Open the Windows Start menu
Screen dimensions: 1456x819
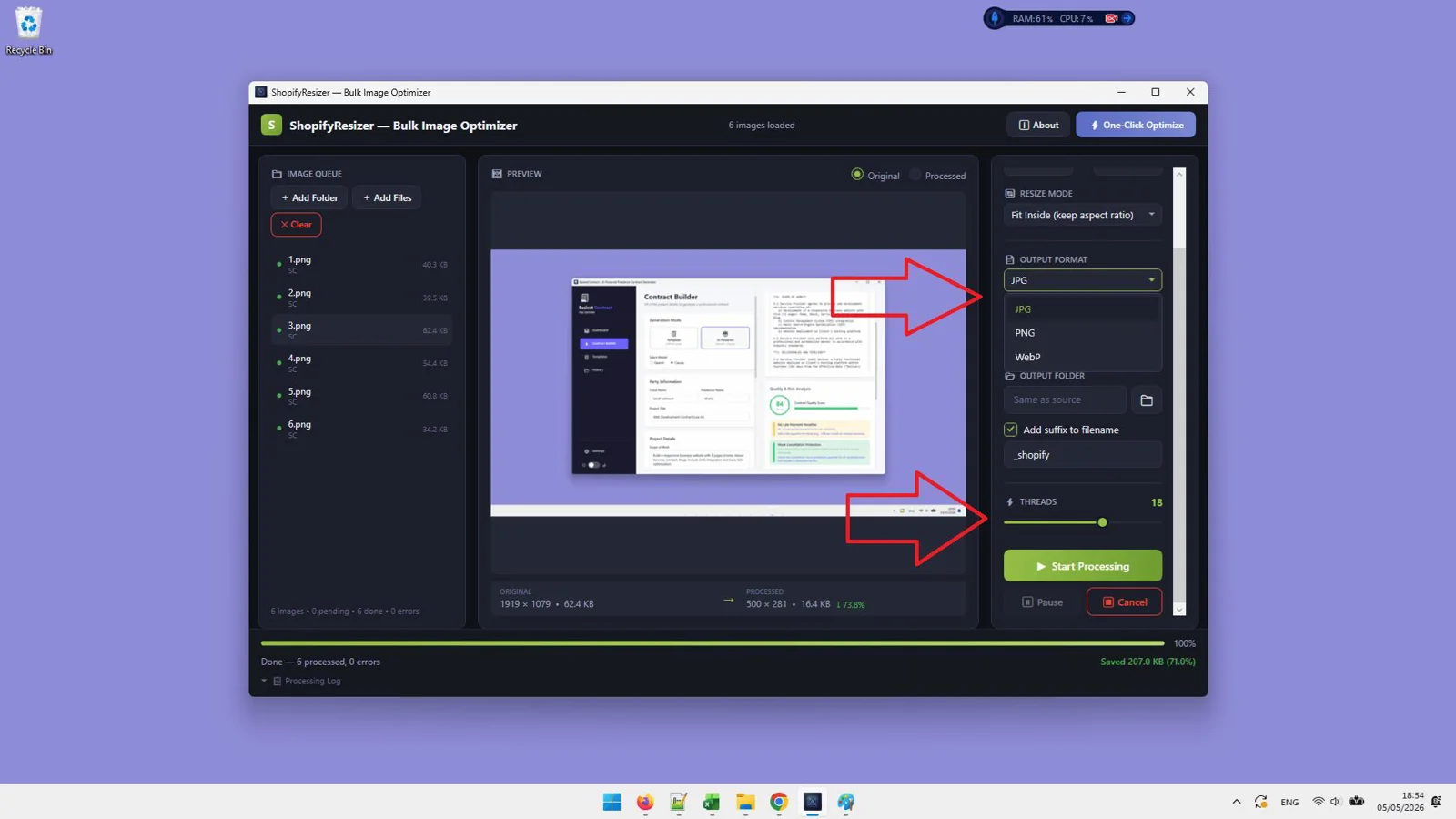click(x=612, y=802)
